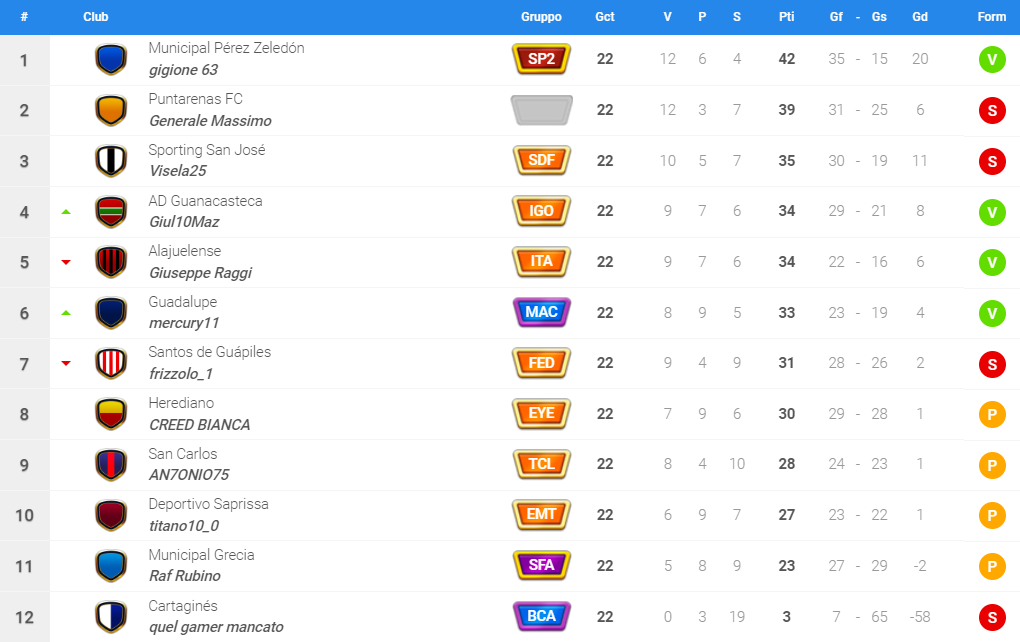The height and width of the screenshot is (642, 1020).
Task: Click the purple MAC group badge
Action: [541, 312]
